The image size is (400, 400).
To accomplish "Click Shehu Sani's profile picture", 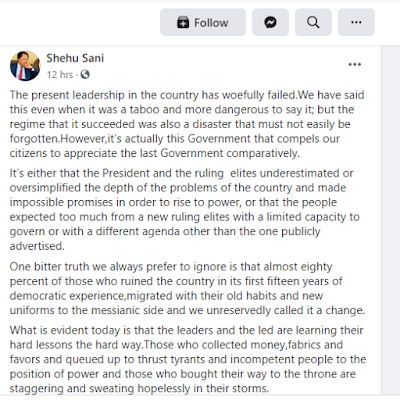I will point(25,65).
